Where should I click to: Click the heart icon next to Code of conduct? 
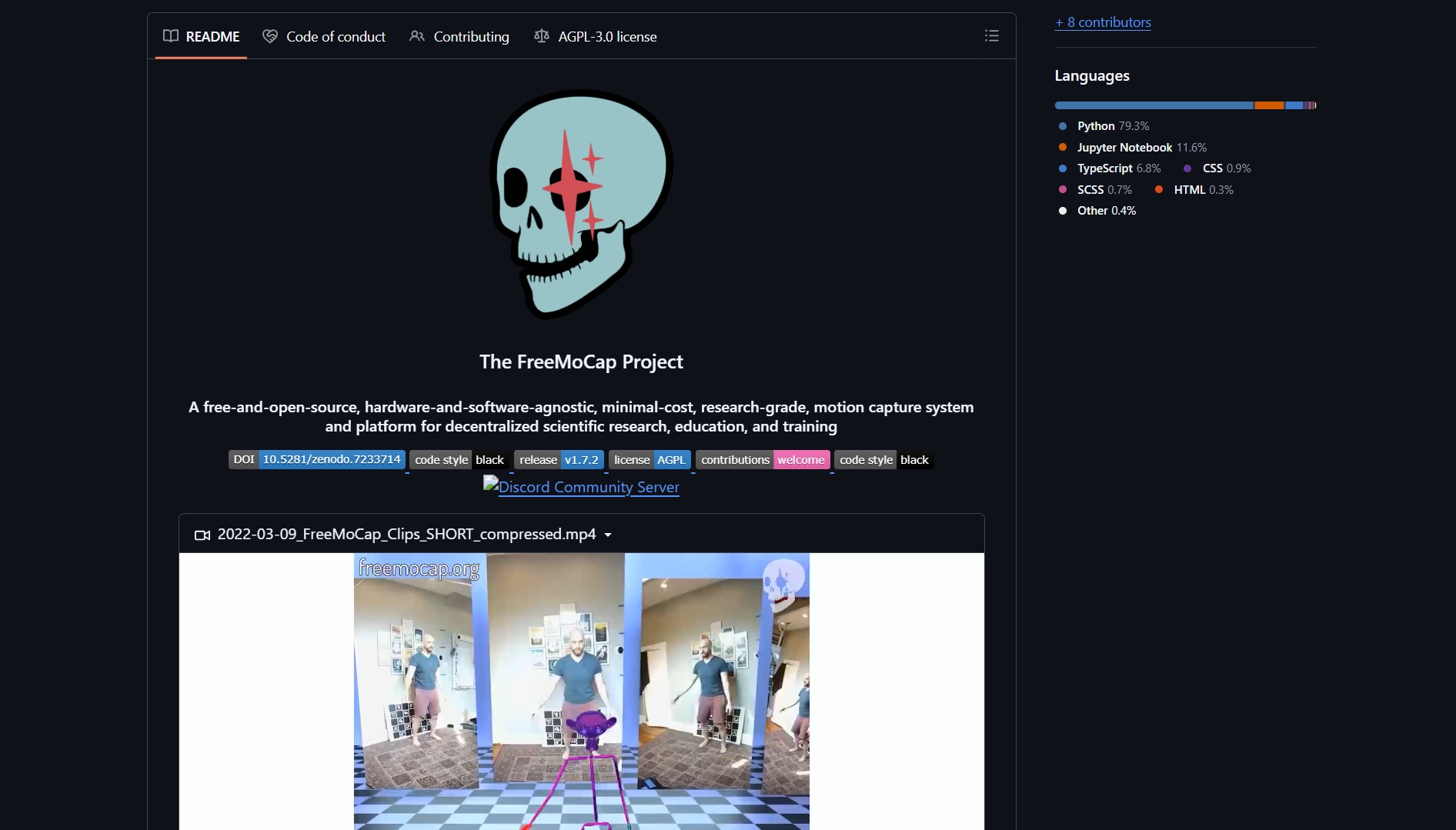pyautogui.click(x=270, y=35)
